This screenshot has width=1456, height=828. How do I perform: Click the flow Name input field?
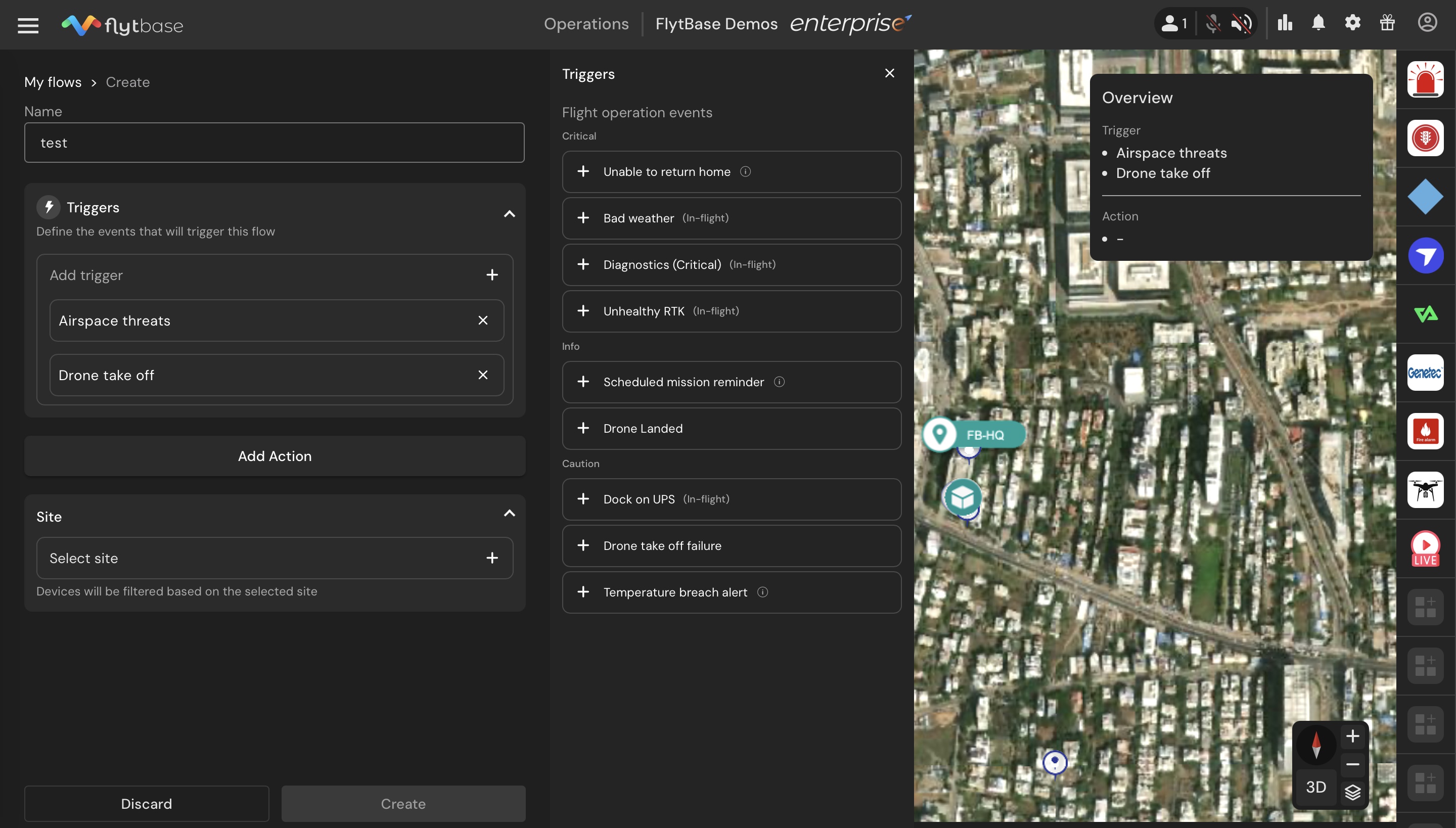coord(274,143)
